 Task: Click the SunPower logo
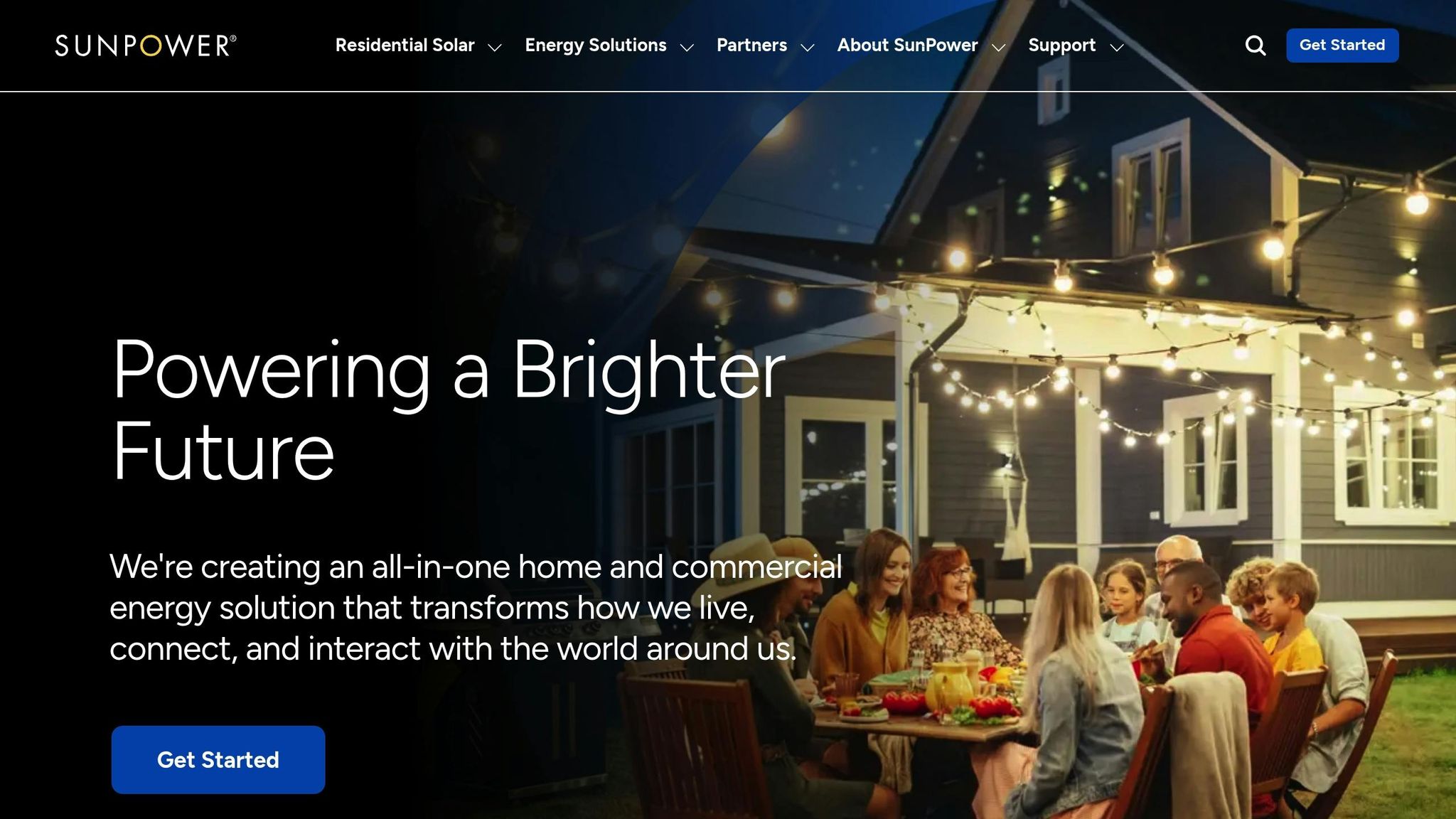[x=146, y=45]
